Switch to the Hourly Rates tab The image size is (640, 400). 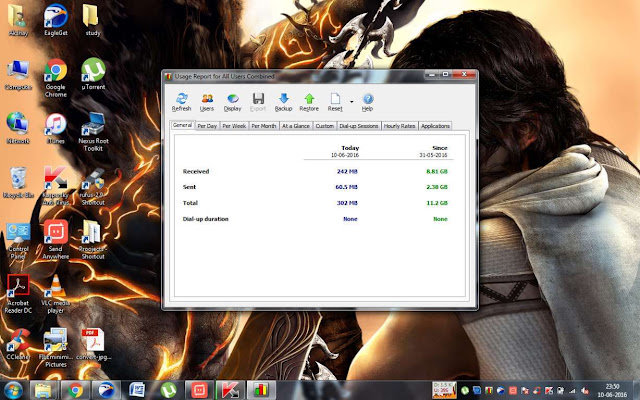[399, 126]
